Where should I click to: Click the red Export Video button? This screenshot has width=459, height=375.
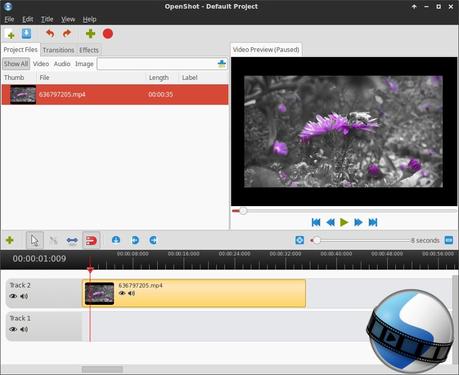pos(108,34)
